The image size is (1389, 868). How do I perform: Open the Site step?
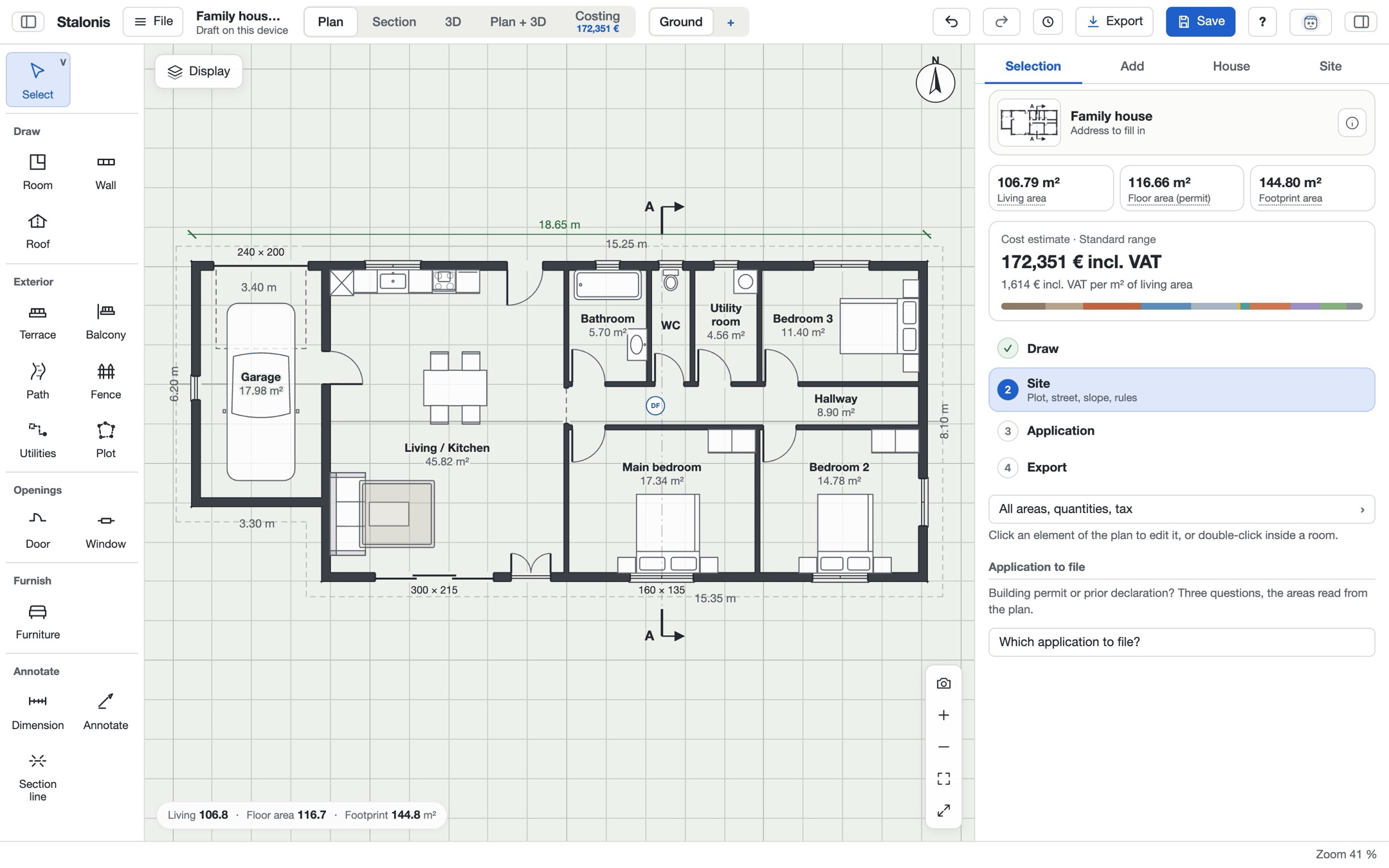(x=1181, y=390)
